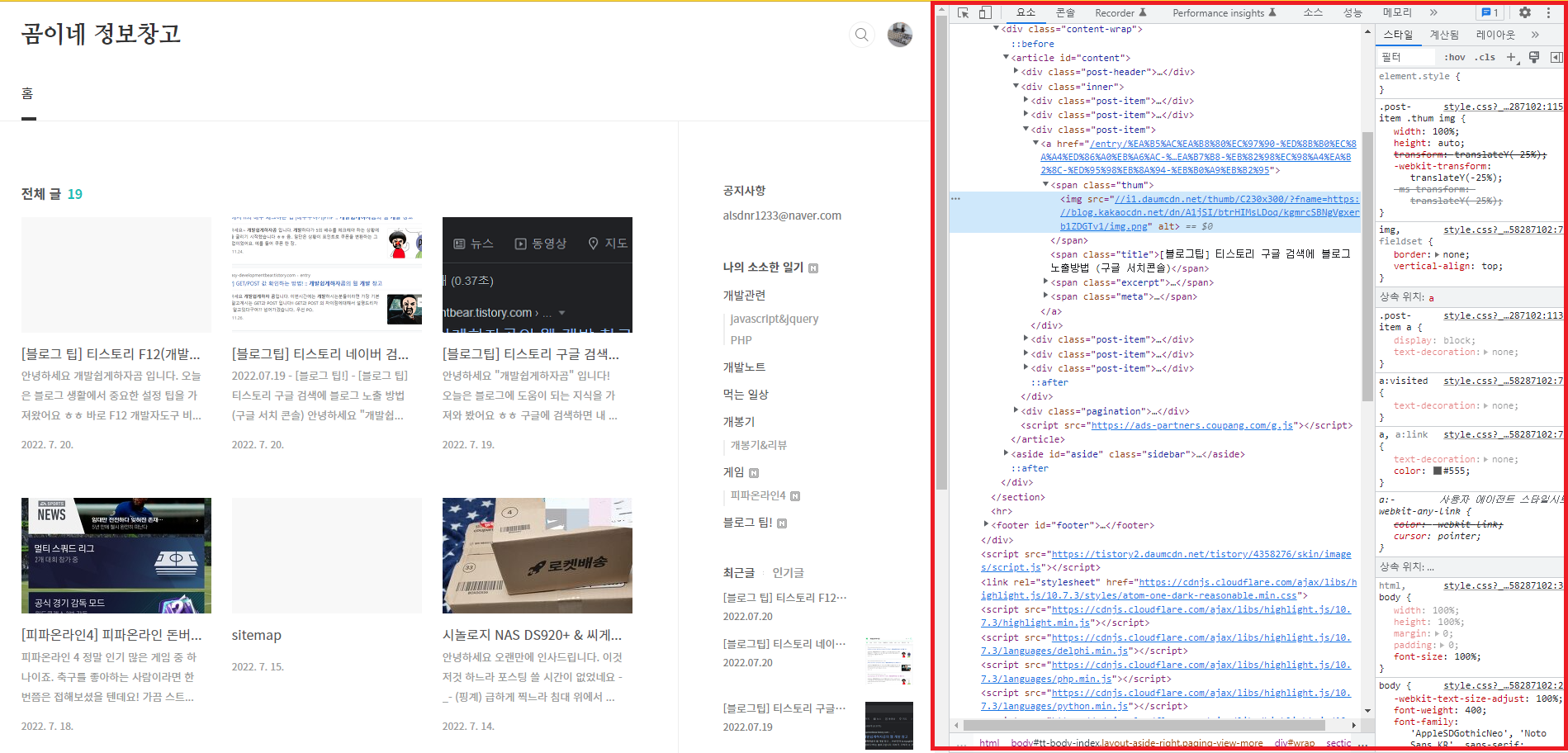Expand the span class meta node

1045,296
